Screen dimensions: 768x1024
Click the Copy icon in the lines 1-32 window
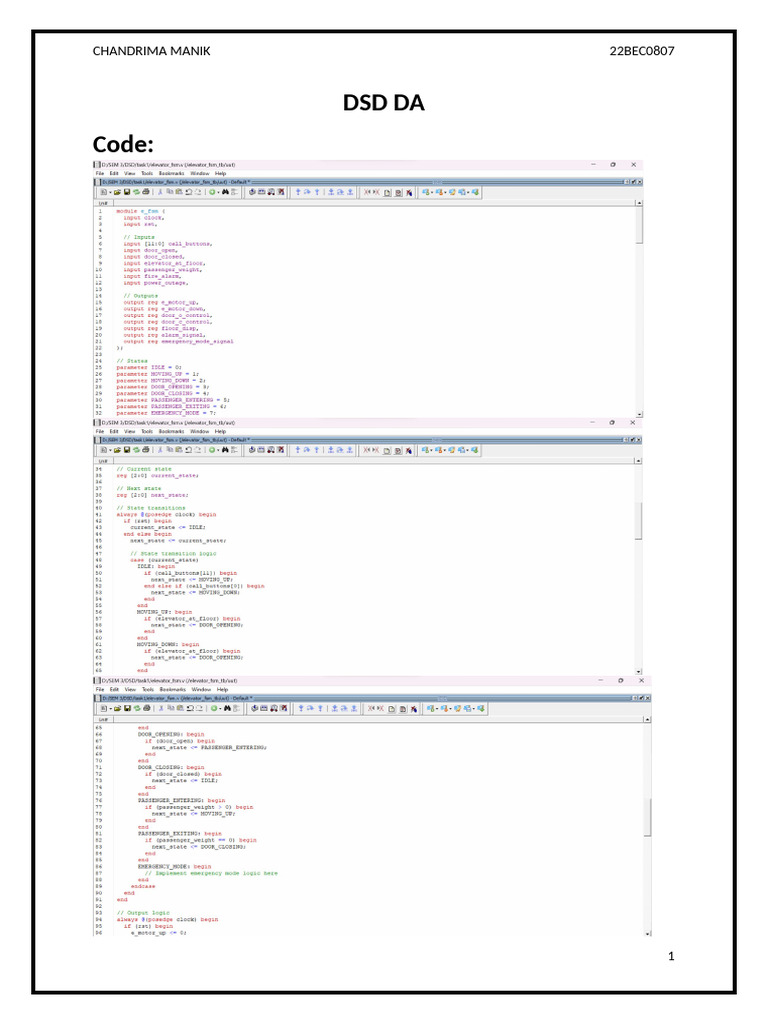click(x=169, y=193)
